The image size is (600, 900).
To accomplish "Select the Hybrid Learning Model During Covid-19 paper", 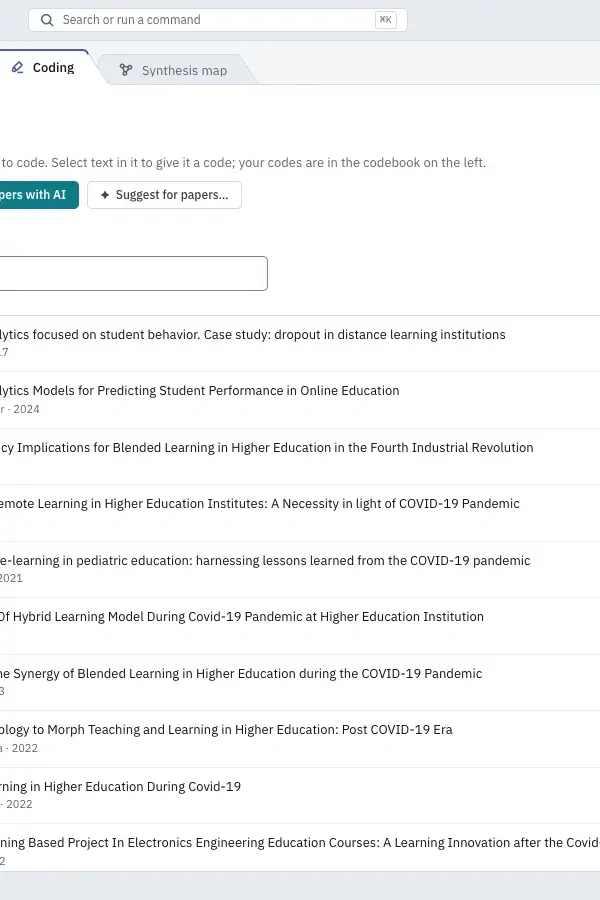I will click(300, 626).
